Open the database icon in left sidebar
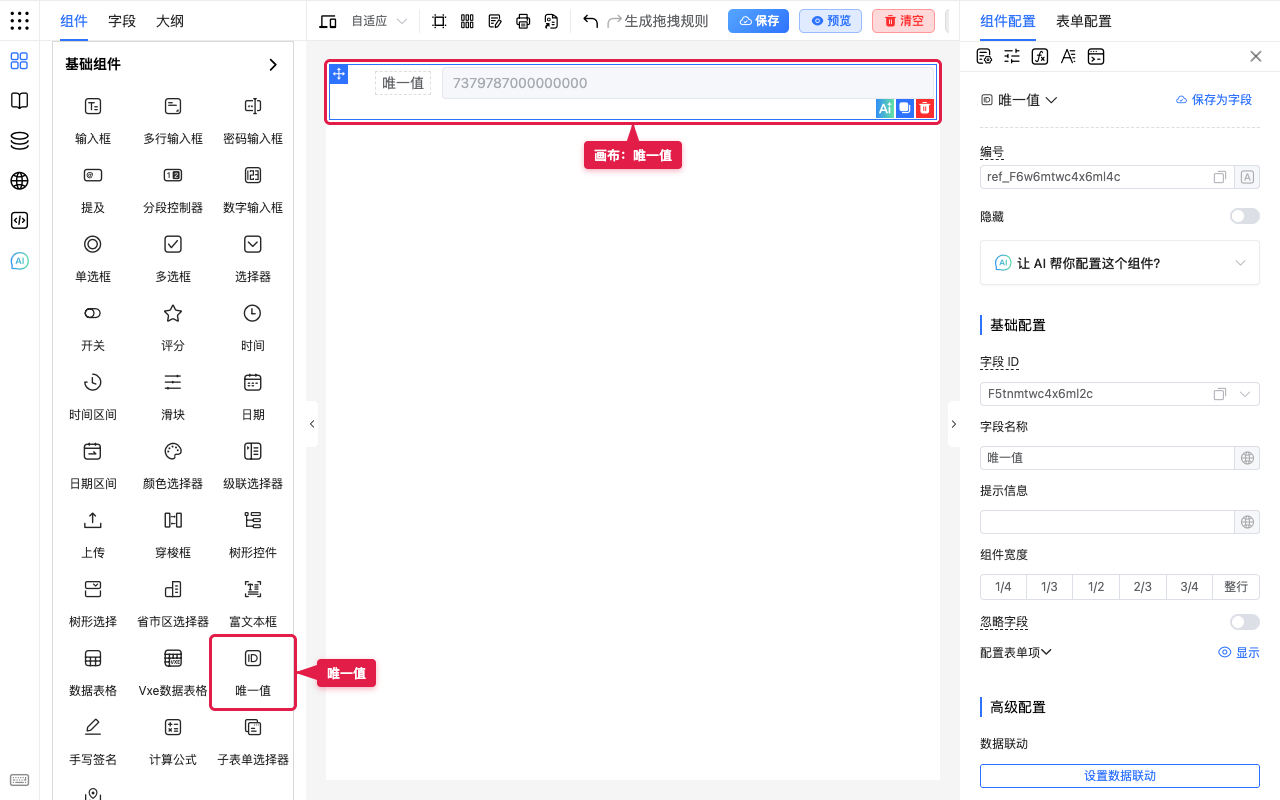The height and width of the screenshot is (800, 1280). [x=19, y=141]
